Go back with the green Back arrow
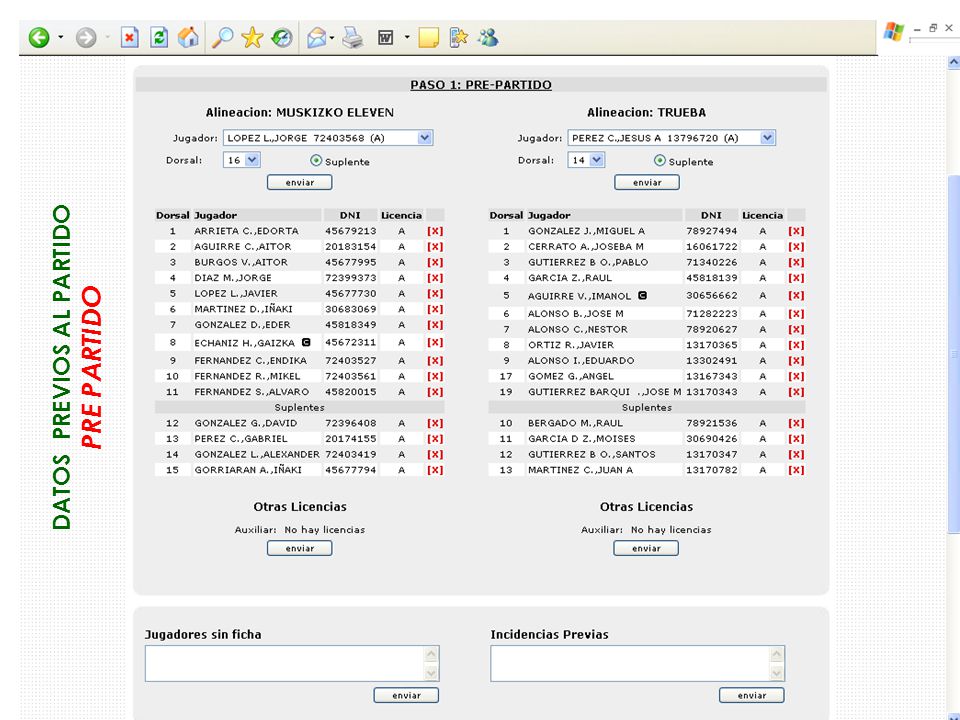The width and height of the screenshot is (960, 720). (39, 37)
